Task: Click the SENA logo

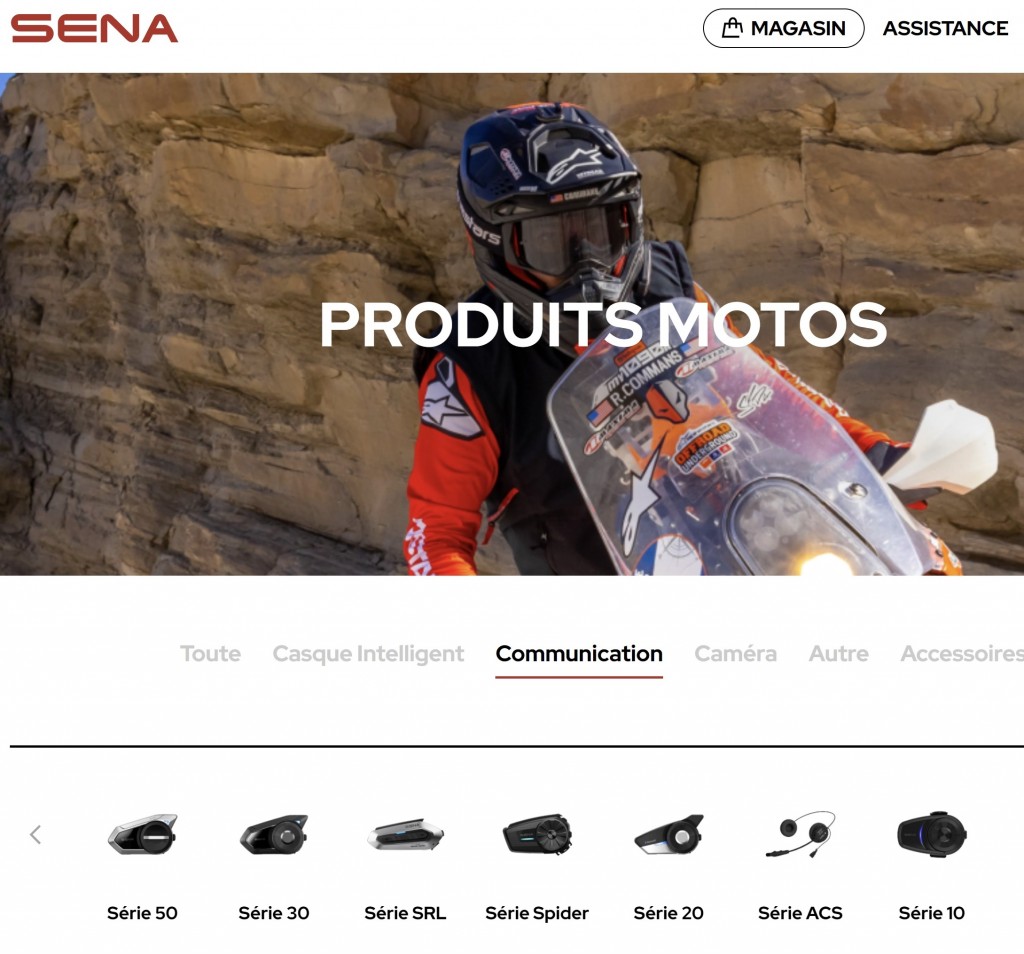Action: (94, 28)
